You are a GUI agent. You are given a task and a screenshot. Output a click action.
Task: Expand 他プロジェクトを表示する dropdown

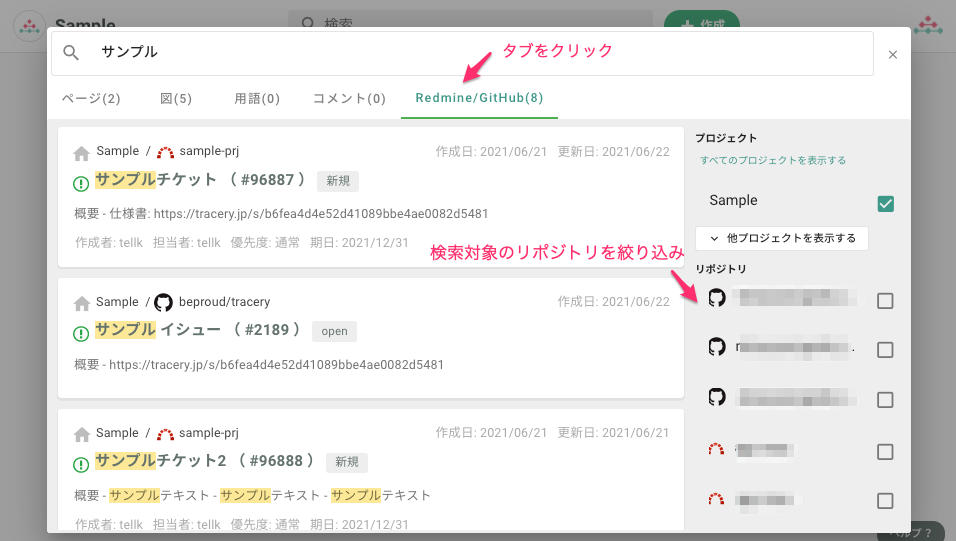(x=782, y=238)
